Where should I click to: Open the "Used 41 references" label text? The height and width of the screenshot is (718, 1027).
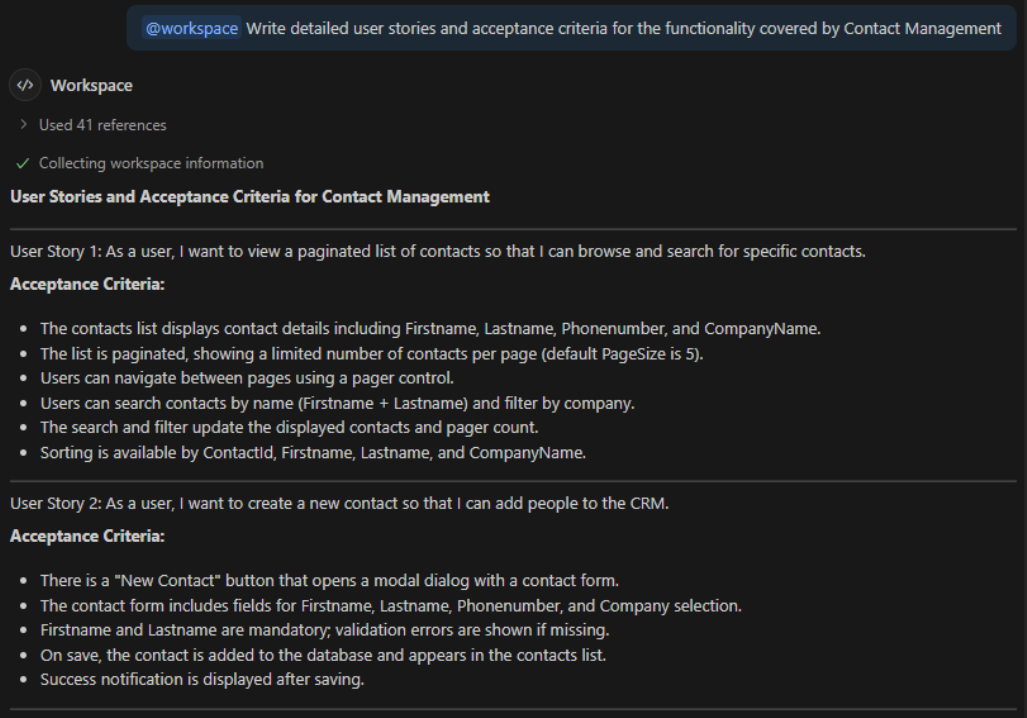tap(102, 125)
